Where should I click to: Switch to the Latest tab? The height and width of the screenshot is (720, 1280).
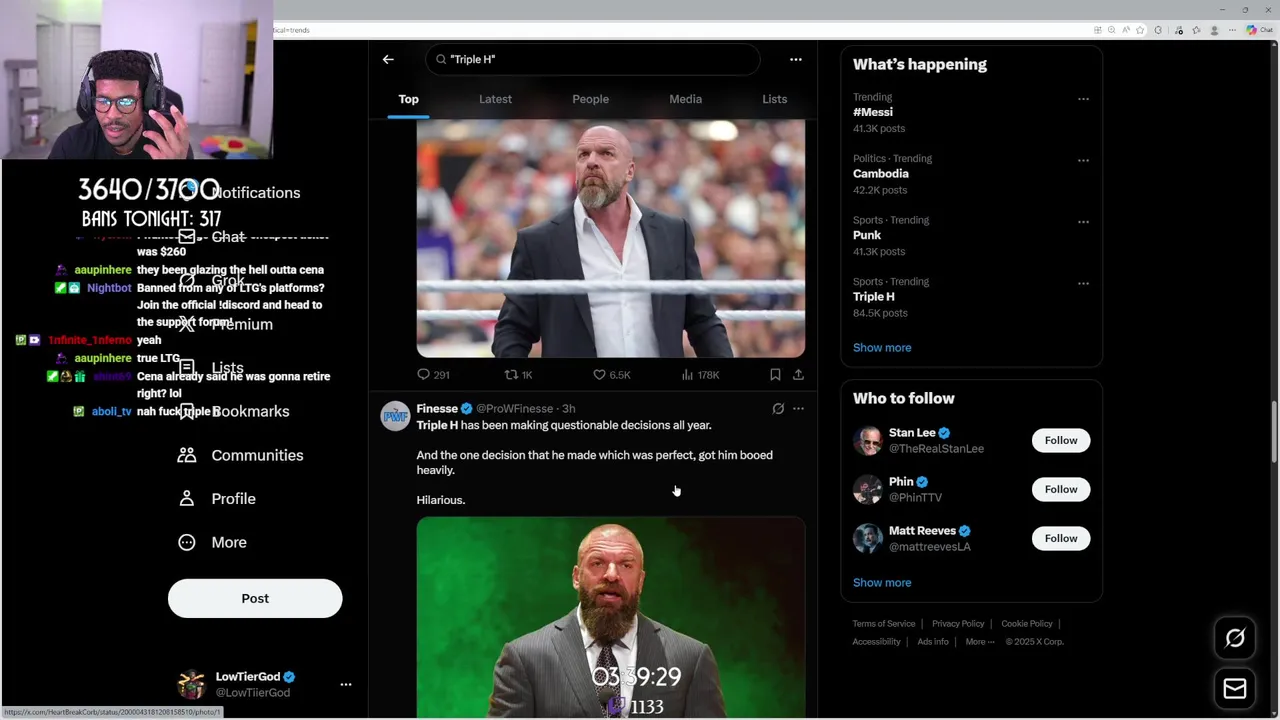pyautogui.click(x=495, y=99)
